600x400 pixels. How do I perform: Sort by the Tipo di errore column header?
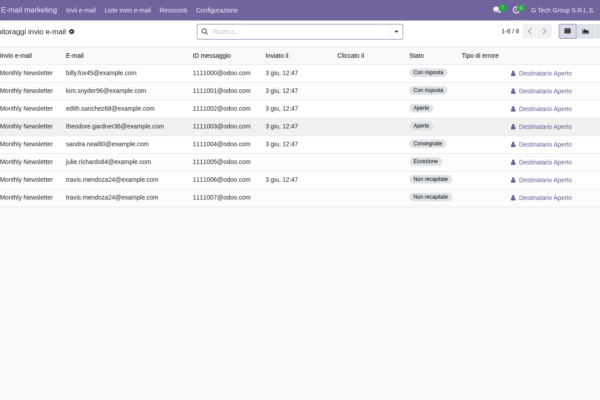click(x=480, y=56)
